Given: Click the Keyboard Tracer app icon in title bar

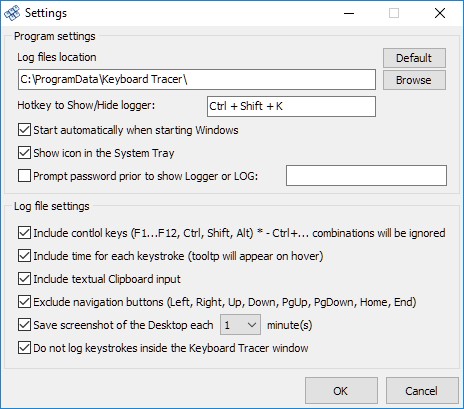Looking at the screenshot, I should pos(12,13).
